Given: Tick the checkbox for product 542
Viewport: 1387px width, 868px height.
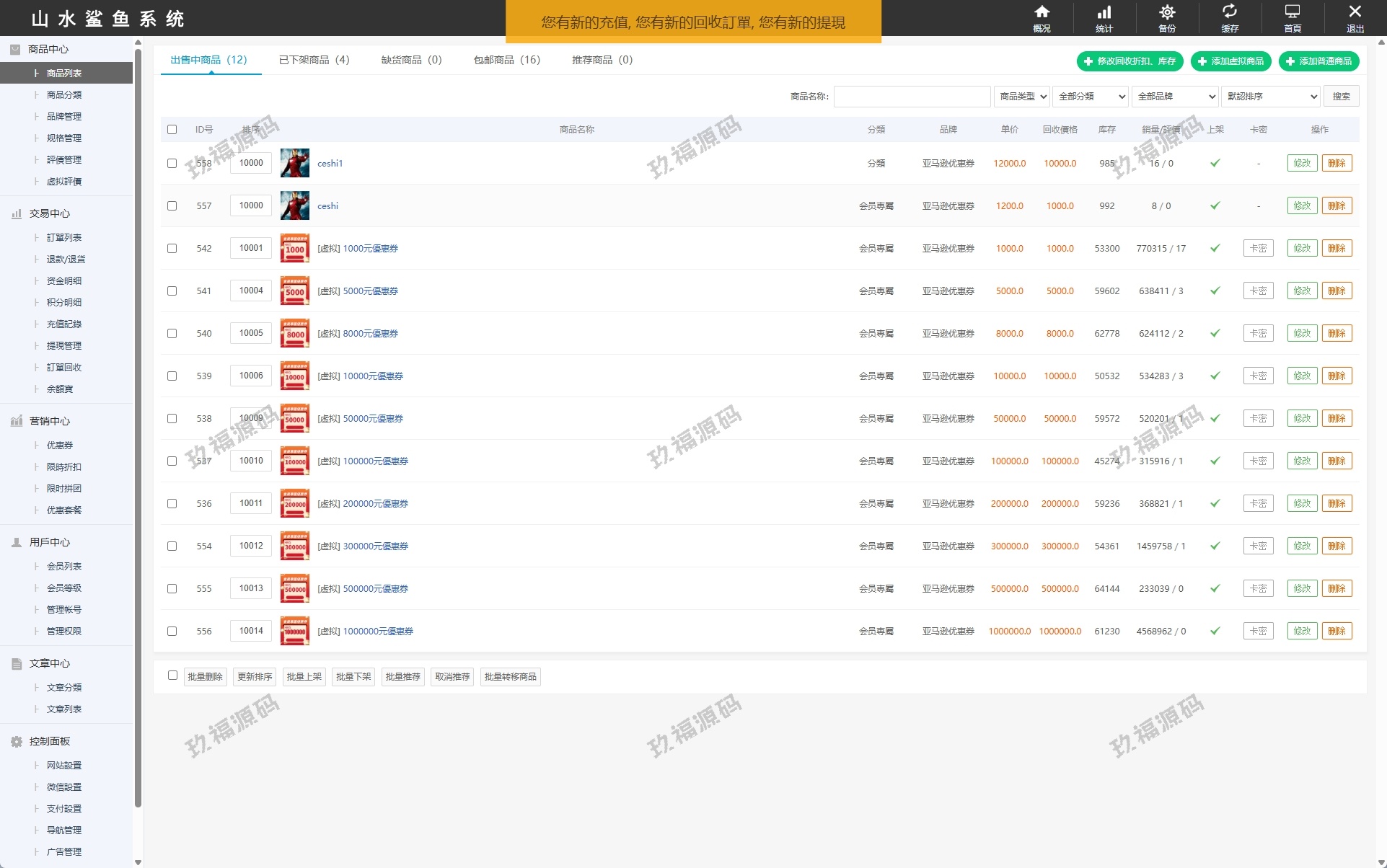Looking at the screenshot, I should (x=172, y=248).
